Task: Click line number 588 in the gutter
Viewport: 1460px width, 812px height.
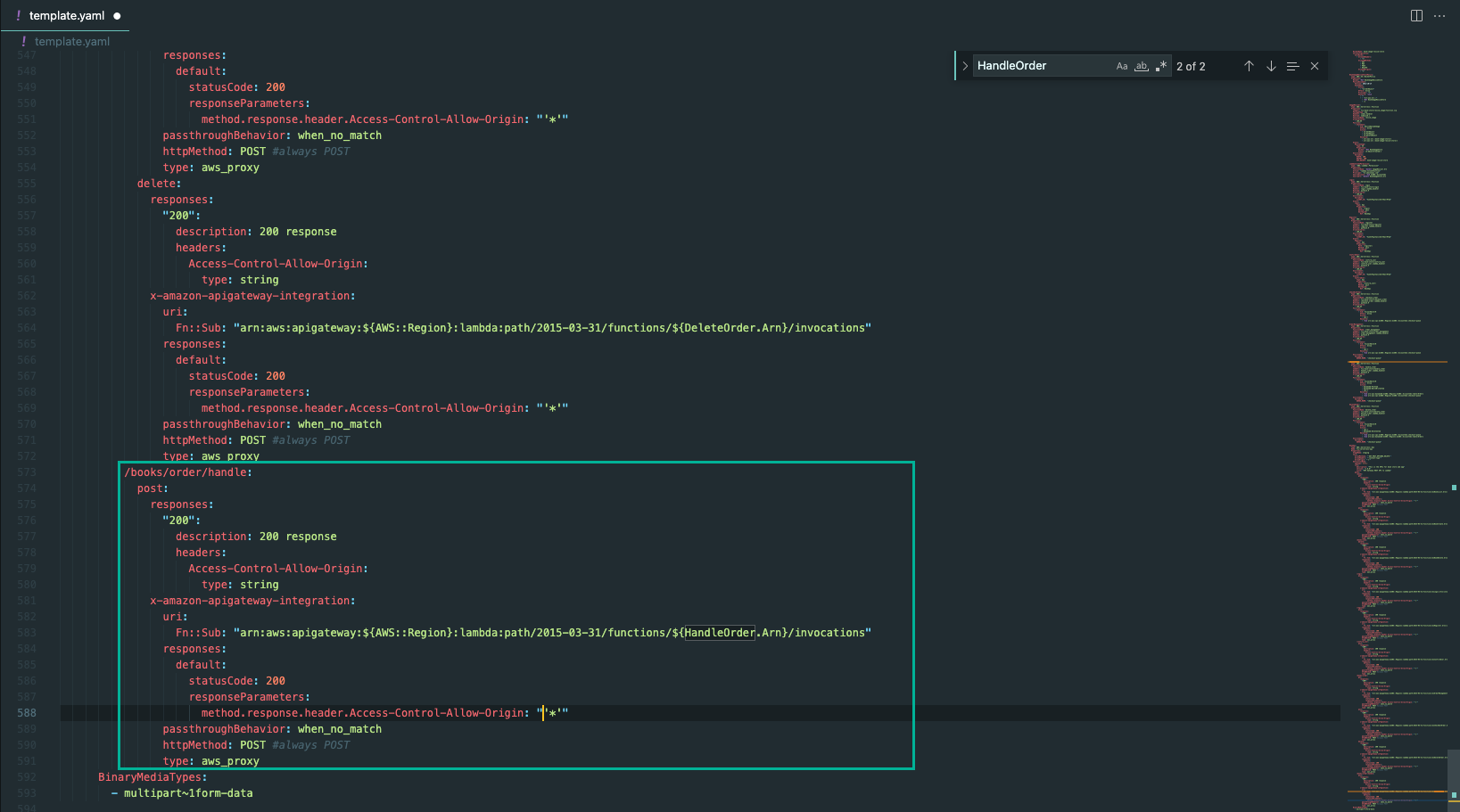Action: tap(27, 713)
